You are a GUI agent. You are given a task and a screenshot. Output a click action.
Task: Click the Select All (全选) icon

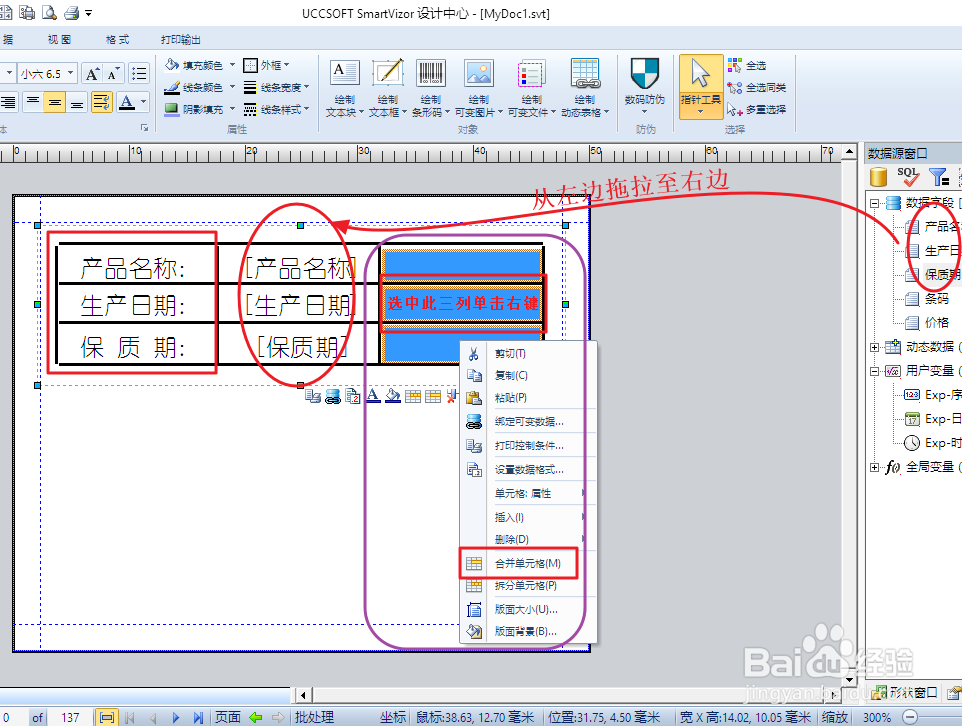[734, 65]
